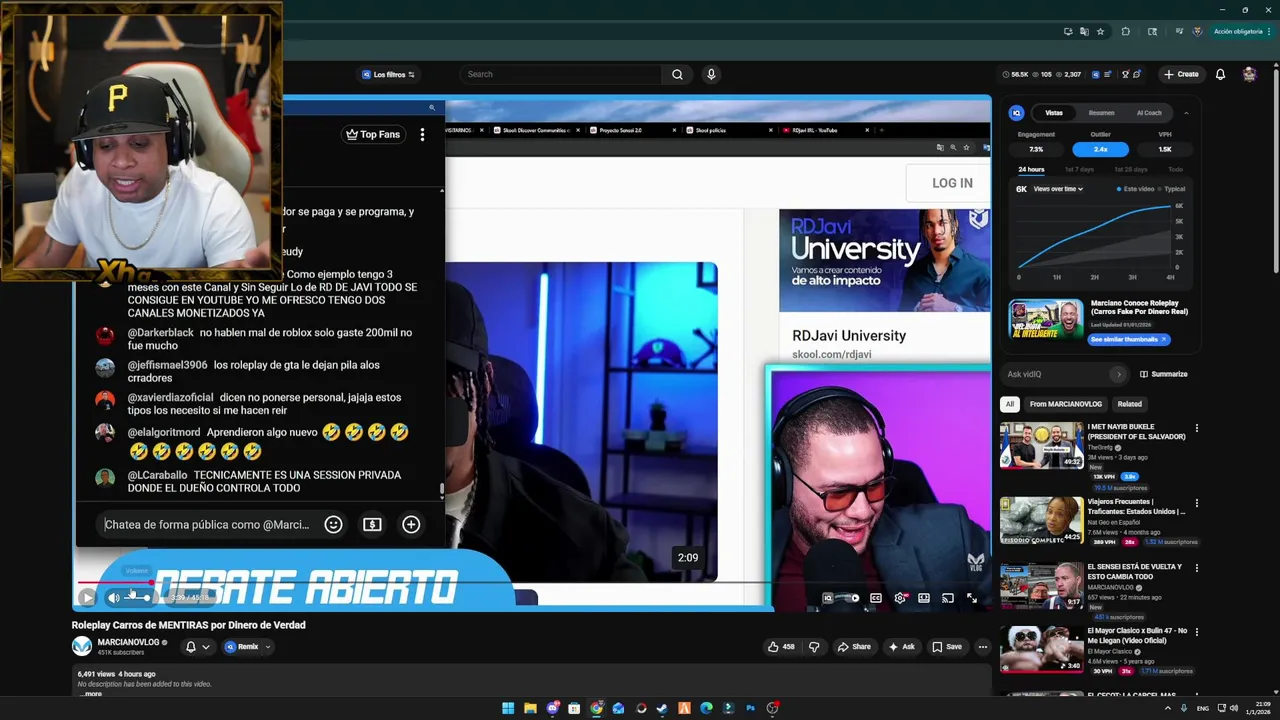This screenshot has width=1280, height=720.
Task: Select the Resumen tab in vidIQ
Action: [x=1101, y=113]
